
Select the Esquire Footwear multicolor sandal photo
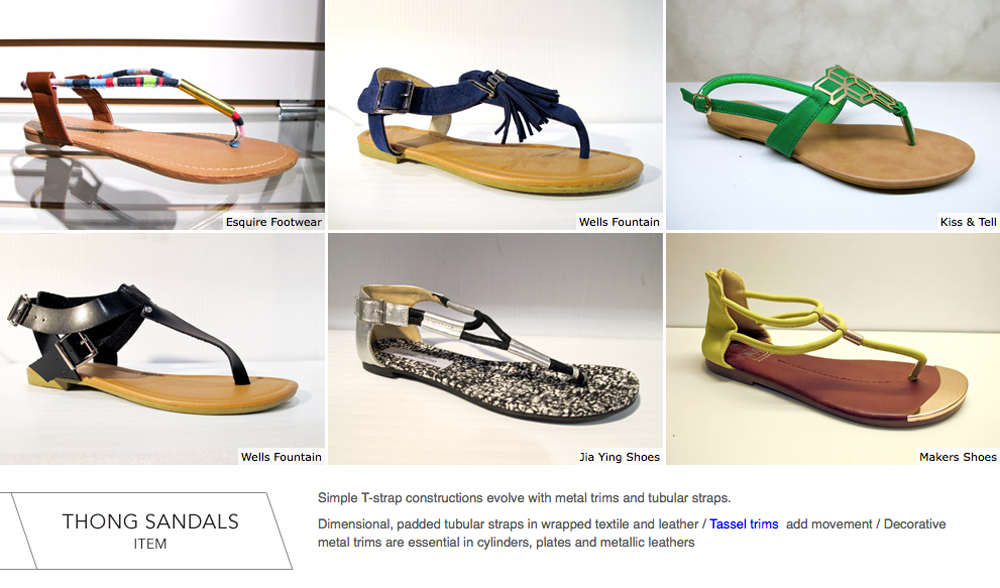[x=162, y=115]
